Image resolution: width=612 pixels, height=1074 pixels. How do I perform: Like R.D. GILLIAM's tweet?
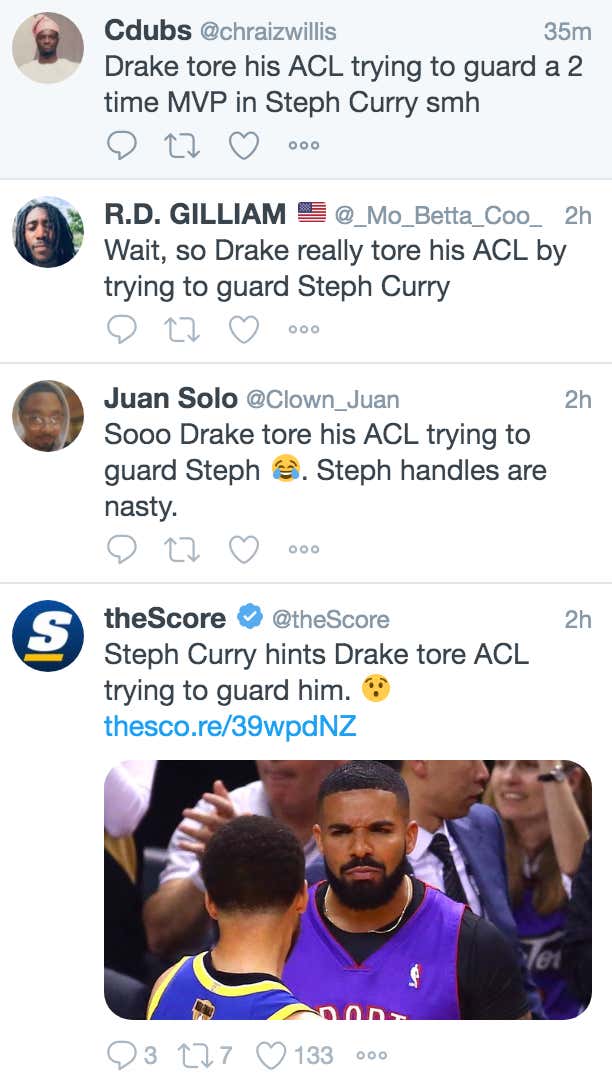tap(243, 329)
